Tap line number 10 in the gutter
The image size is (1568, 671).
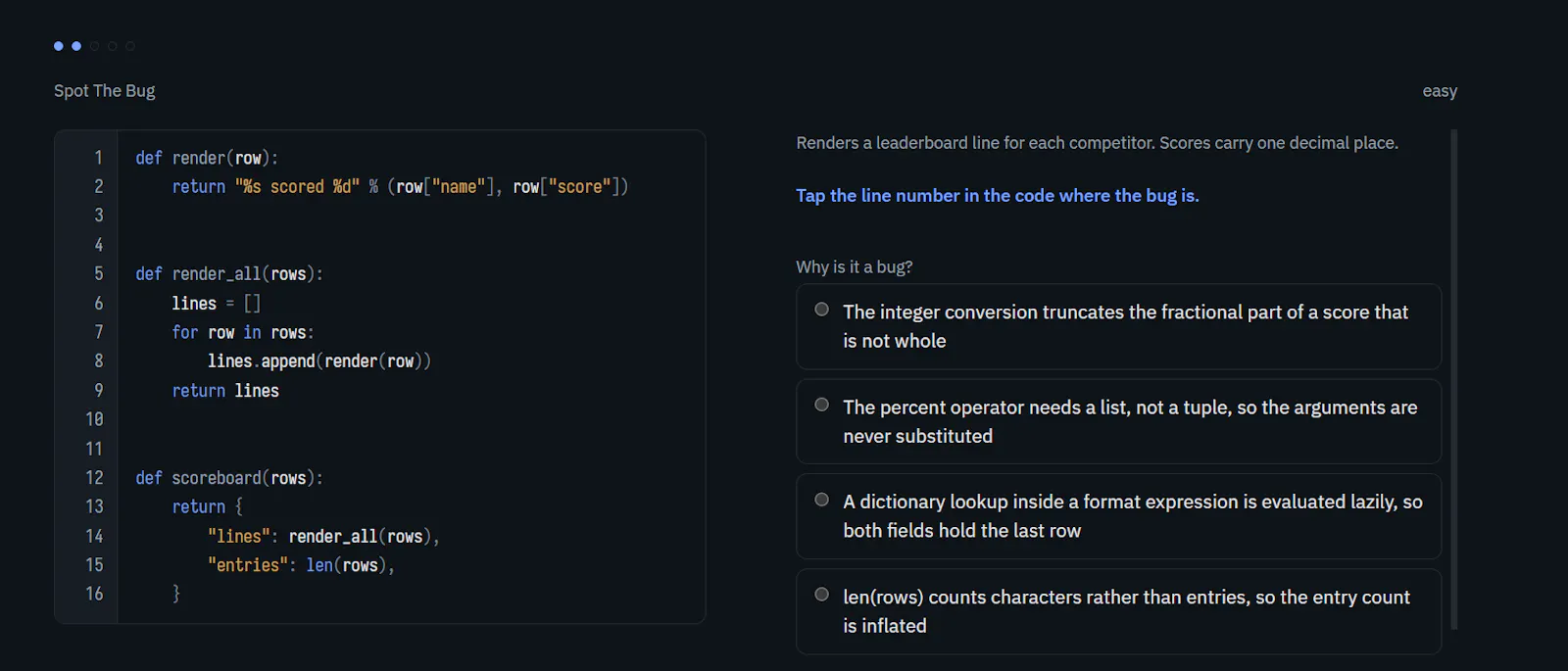click(94, 419)
